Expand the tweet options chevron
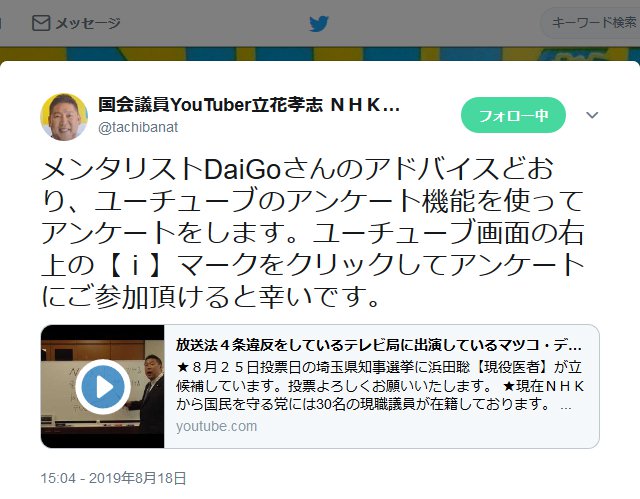The image size is (640, 499). [592, 115]
